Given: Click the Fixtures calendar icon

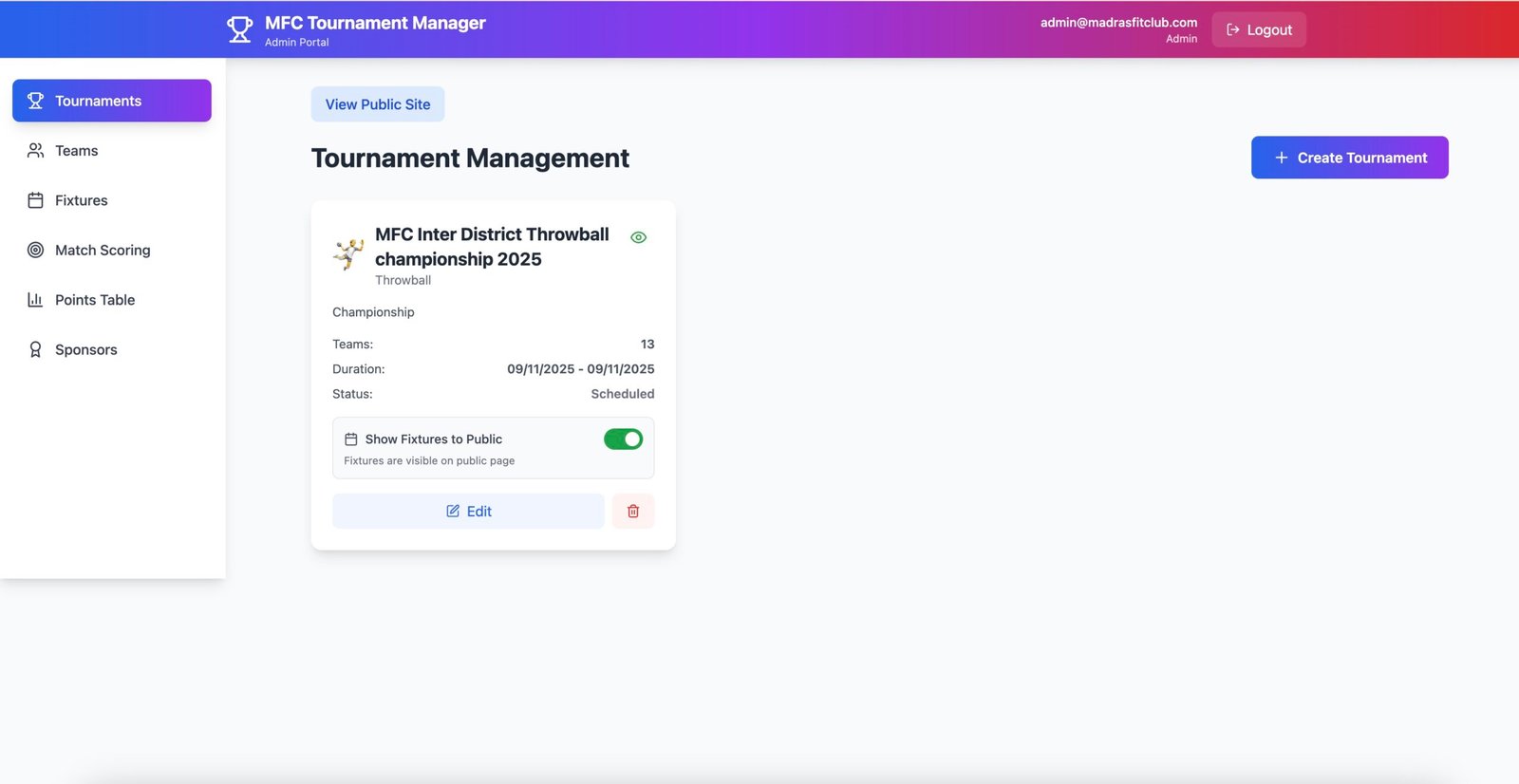Looking at the screenshot, I should pyautogui.click(x=35, y=200).
